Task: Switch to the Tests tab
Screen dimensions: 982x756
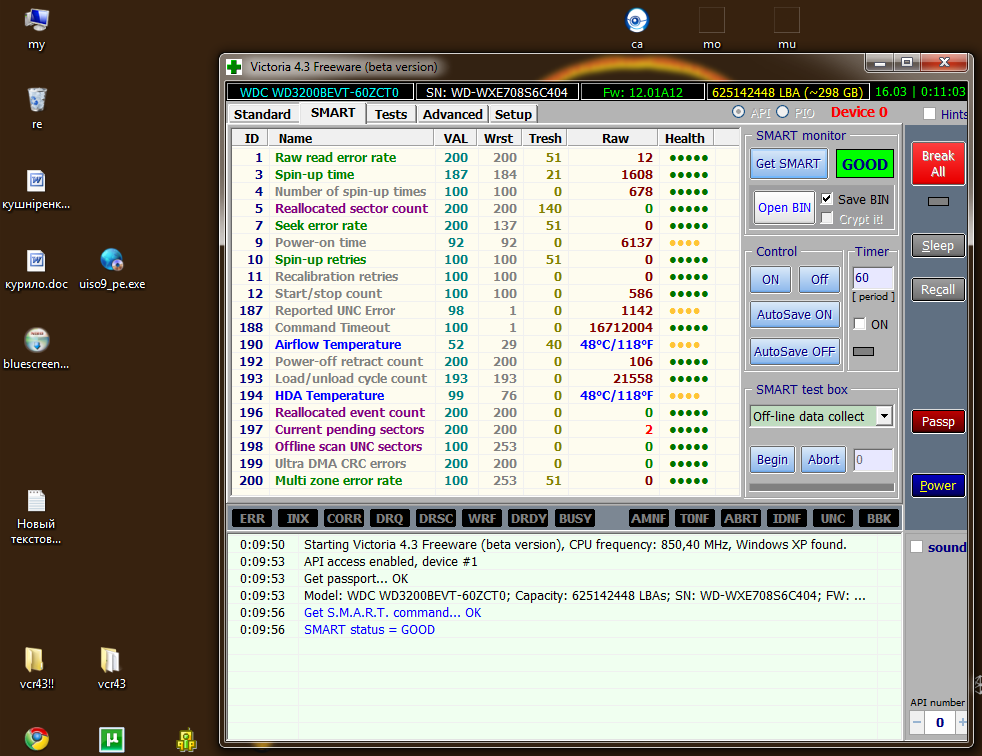Action: (390, 114)
